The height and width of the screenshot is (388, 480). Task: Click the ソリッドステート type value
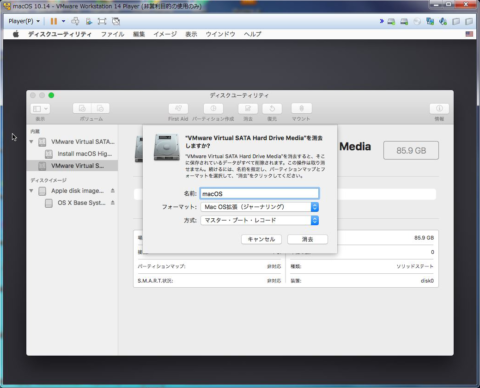coord(415,266)
